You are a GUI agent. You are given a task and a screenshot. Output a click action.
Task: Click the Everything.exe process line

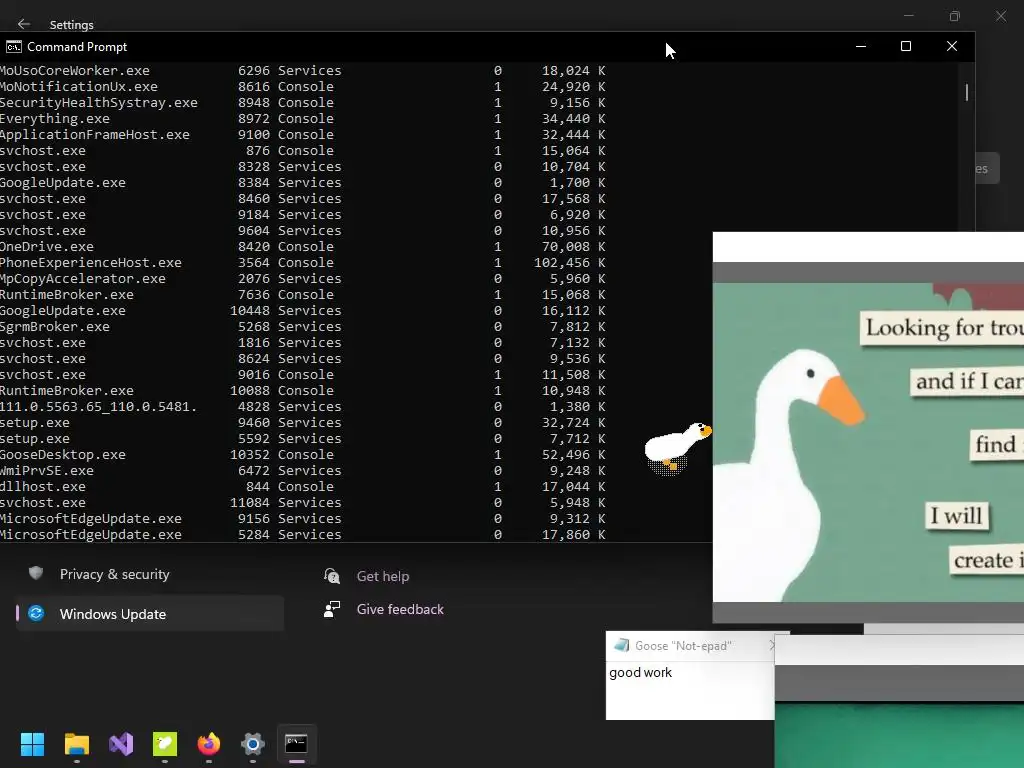[x=302, y=119]
